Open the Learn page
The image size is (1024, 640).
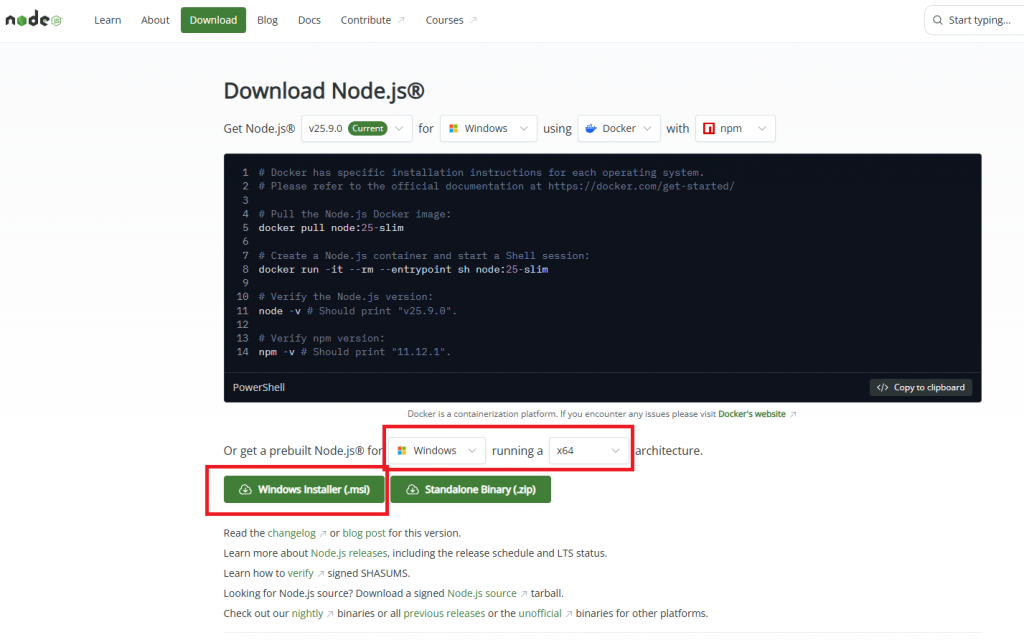tap(107, 20)
